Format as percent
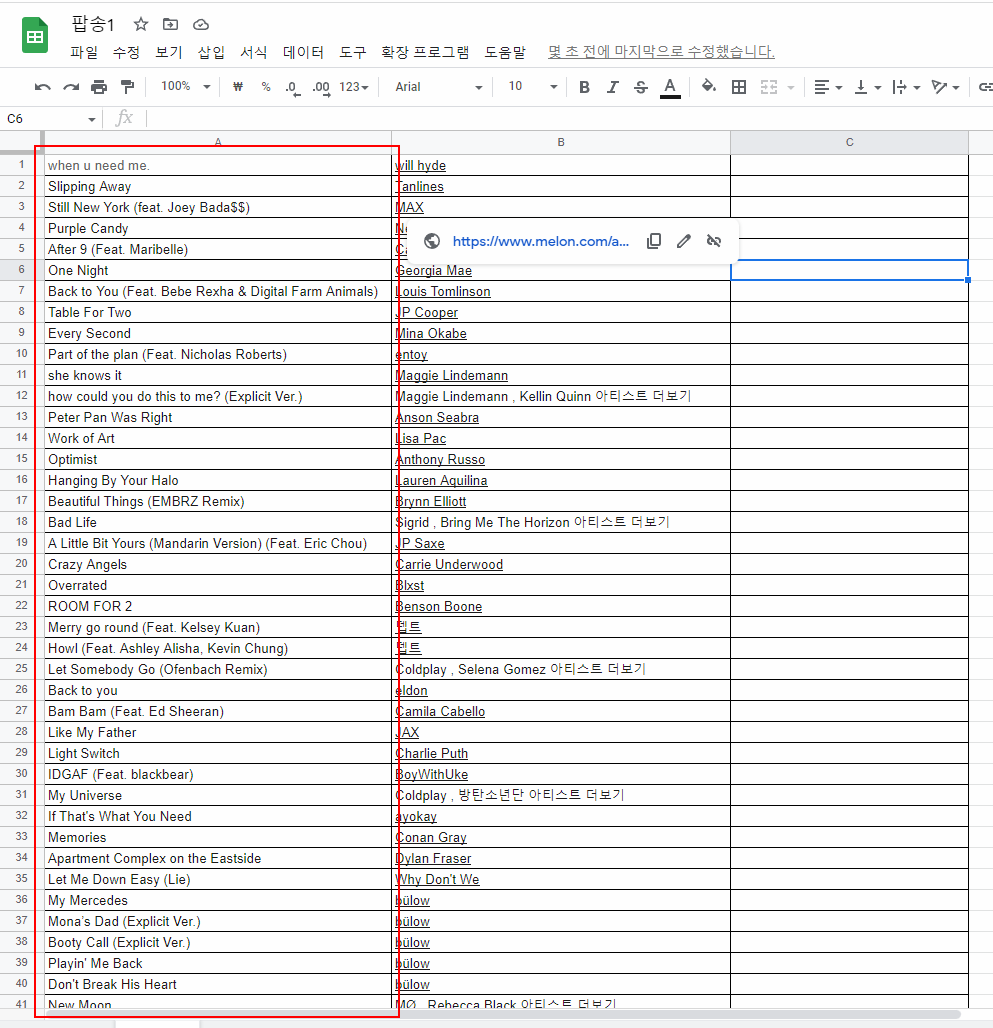Image resolution: width=993 pixels, height=1028 pixels. [265, 87]
